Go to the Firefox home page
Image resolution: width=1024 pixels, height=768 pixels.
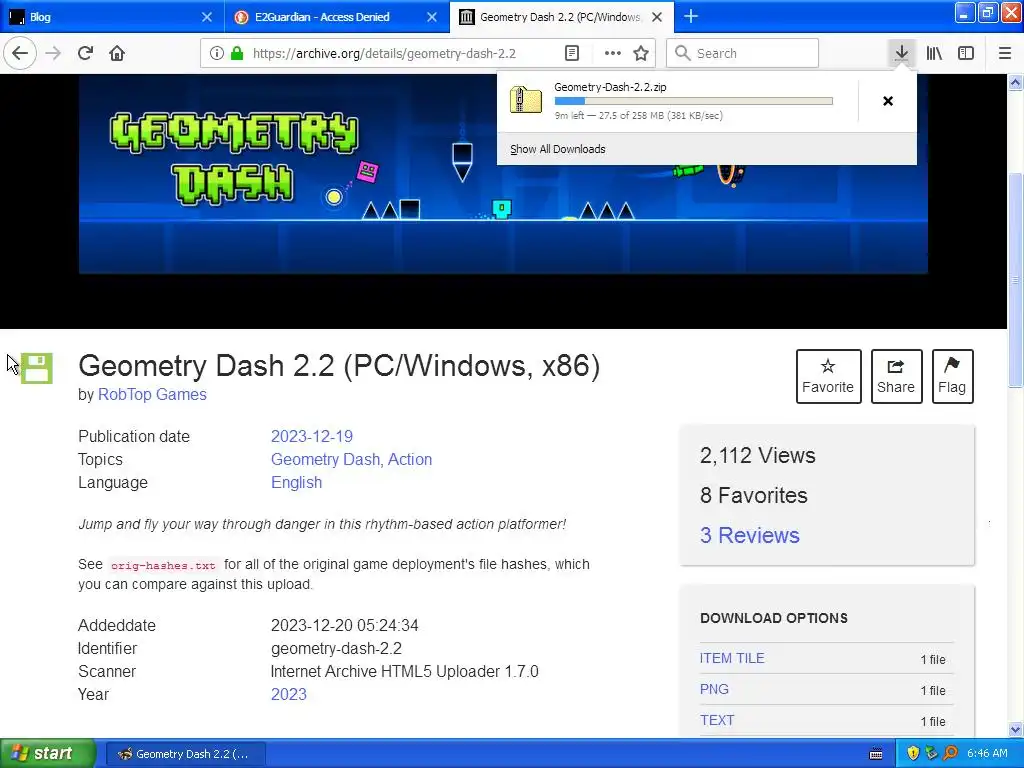coord(117,53)
